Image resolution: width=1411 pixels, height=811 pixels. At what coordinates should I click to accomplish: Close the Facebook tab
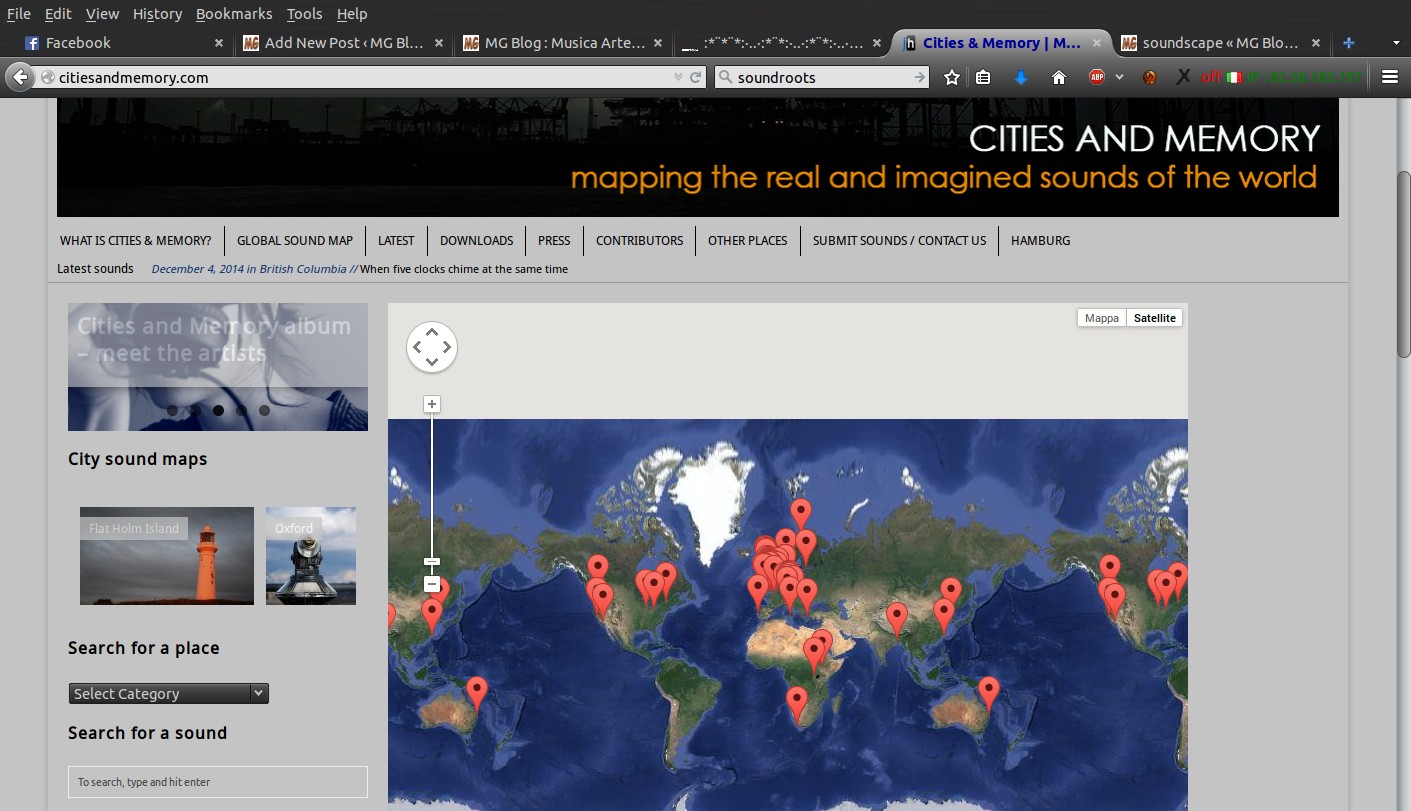(x=219, y=43)
